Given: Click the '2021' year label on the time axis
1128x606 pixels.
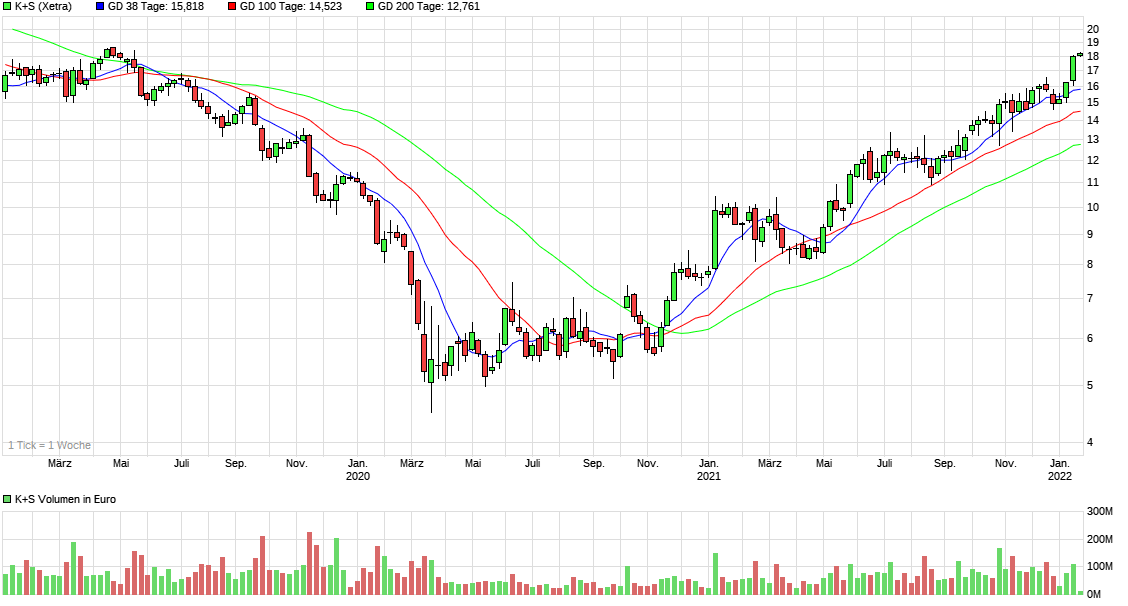Looking at the screenshot, I should [709, 476].
